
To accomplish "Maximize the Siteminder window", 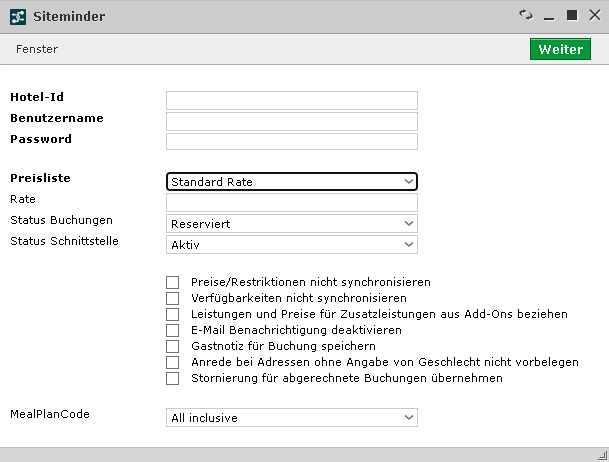I will pos(572,15).
